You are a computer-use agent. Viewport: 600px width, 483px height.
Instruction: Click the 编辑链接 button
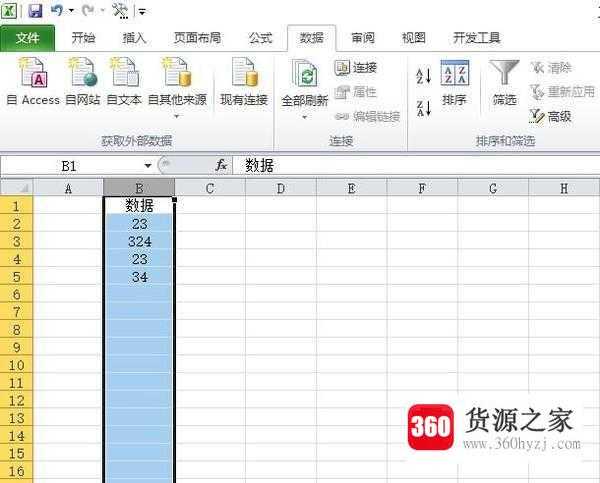click(x=367, y=116)
